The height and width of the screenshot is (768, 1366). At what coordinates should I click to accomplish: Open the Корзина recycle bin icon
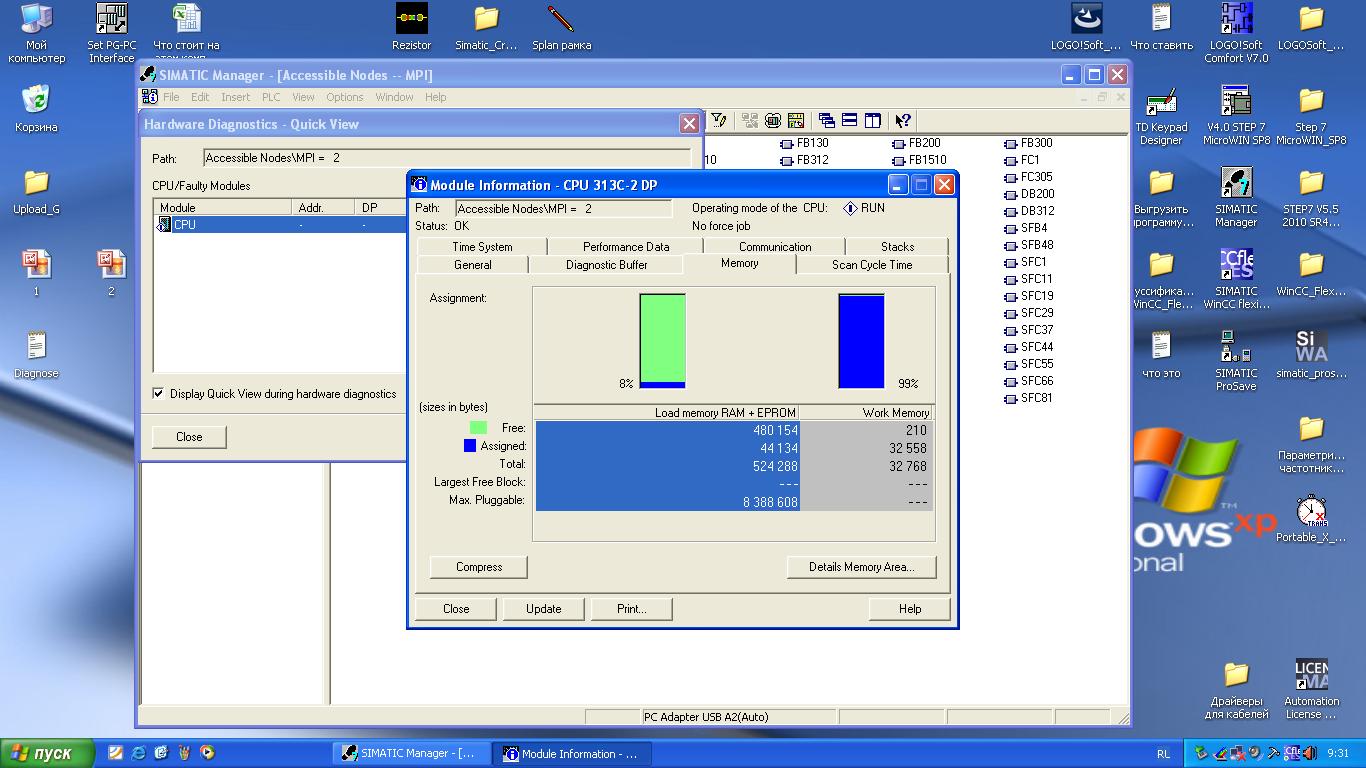36,109
